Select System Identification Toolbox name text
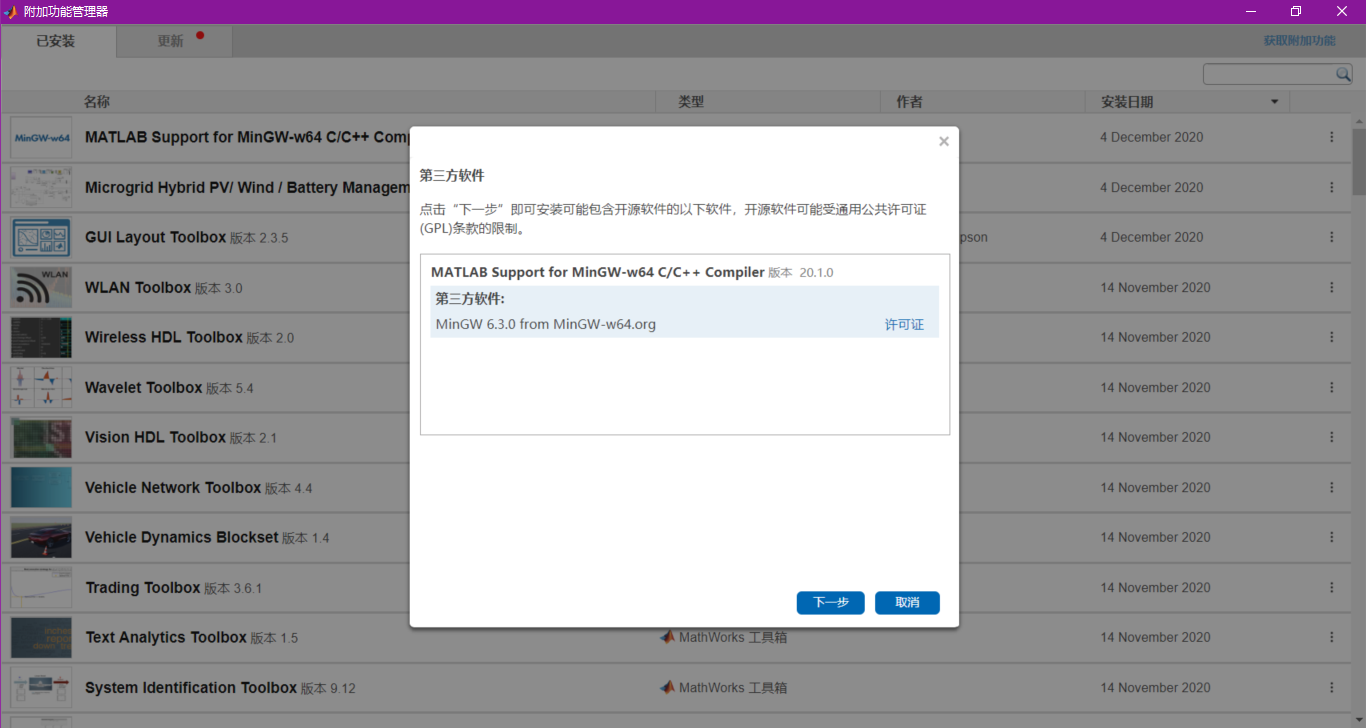Image resolution: width=1366 pixels, height=728 pixels. pos(191,687)
